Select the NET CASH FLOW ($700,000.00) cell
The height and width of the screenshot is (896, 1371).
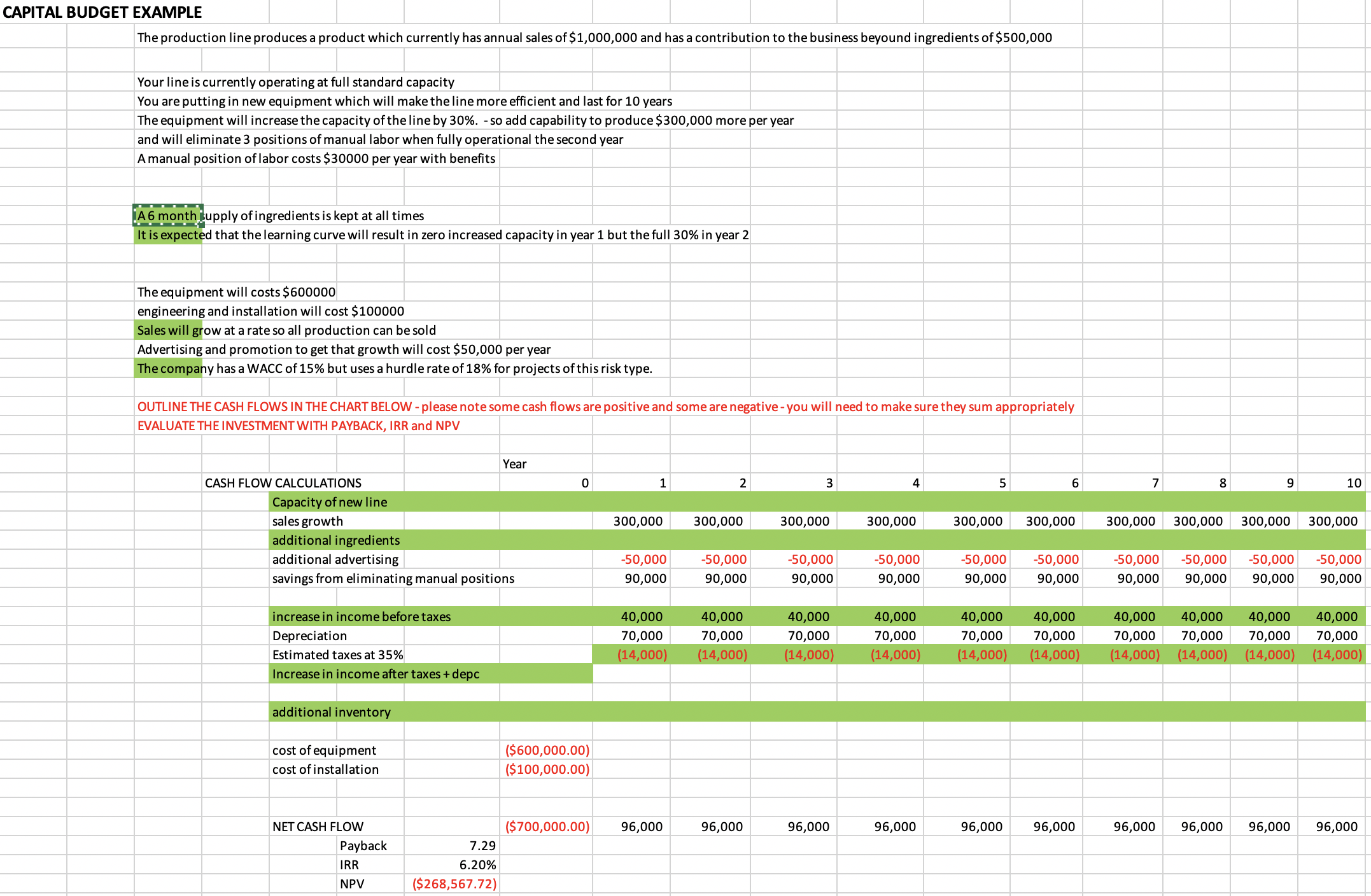pos(546,827)
